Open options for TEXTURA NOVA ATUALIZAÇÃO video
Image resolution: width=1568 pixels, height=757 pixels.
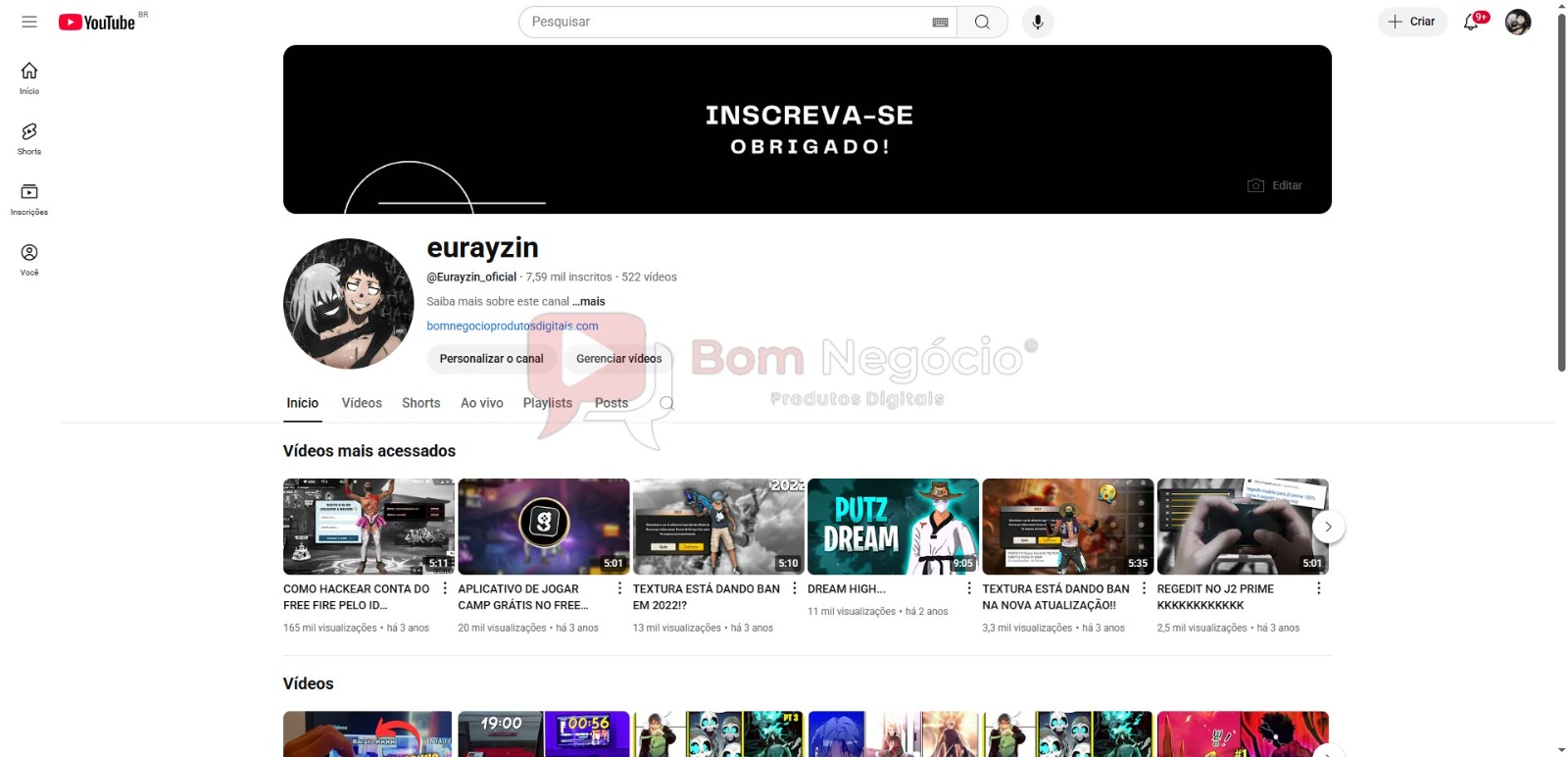(1144, 588)
